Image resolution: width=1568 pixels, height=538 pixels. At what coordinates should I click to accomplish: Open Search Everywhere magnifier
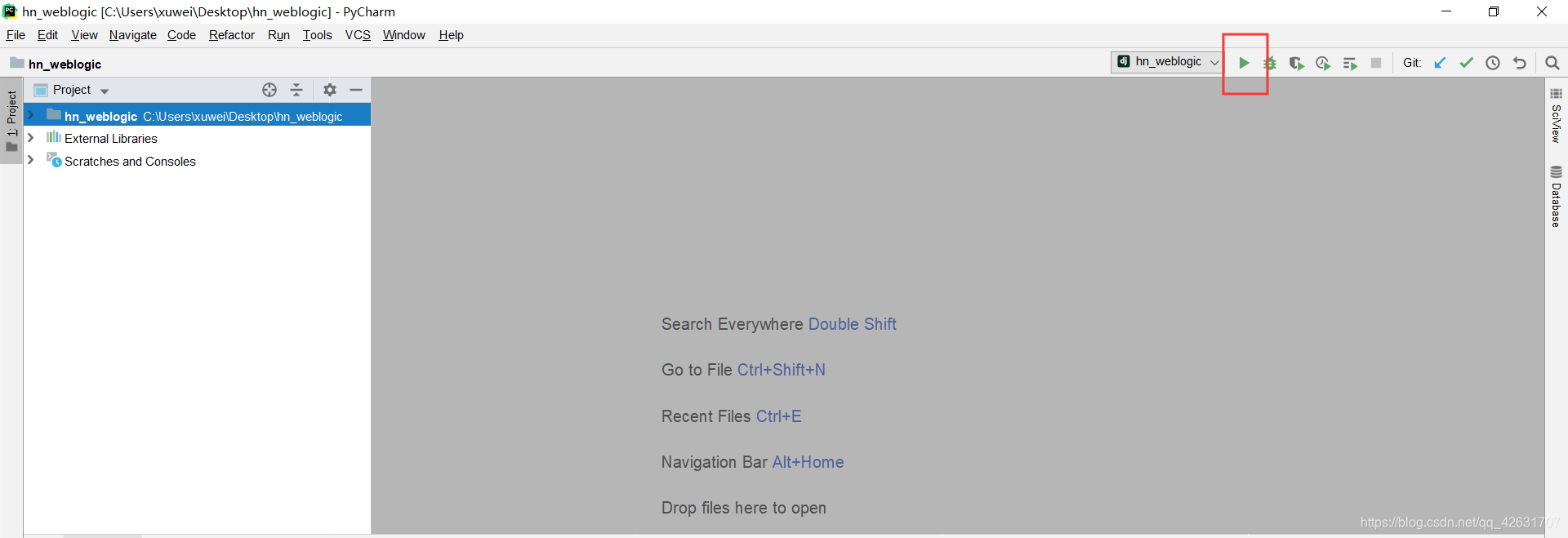coord(1552,63)
